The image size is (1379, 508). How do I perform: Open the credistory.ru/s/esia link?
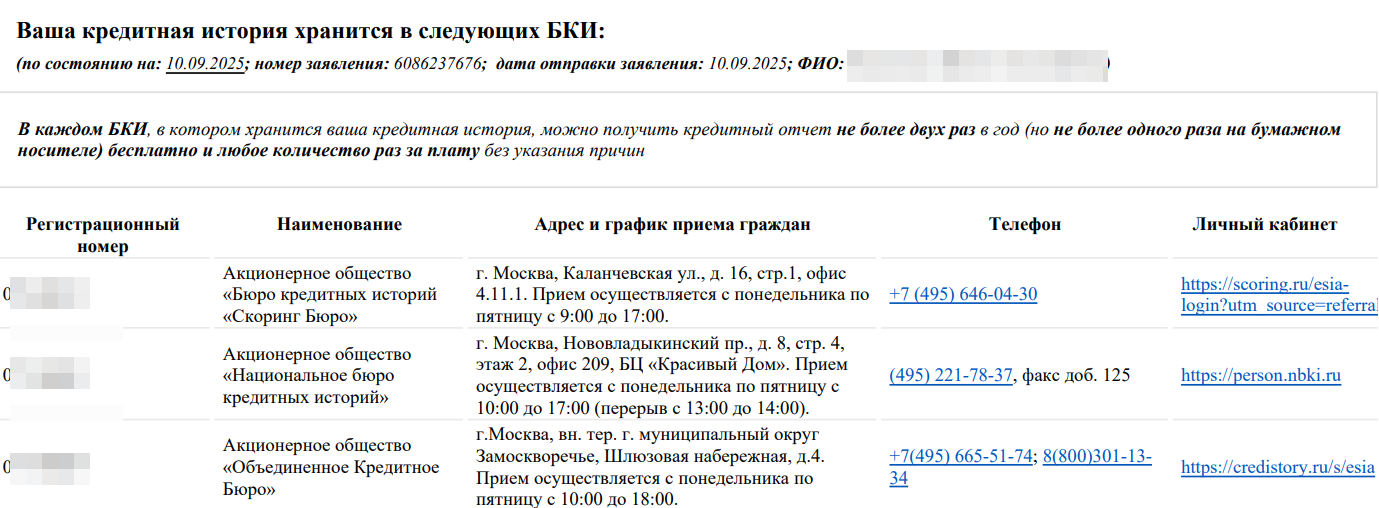tap(1278, 467)
